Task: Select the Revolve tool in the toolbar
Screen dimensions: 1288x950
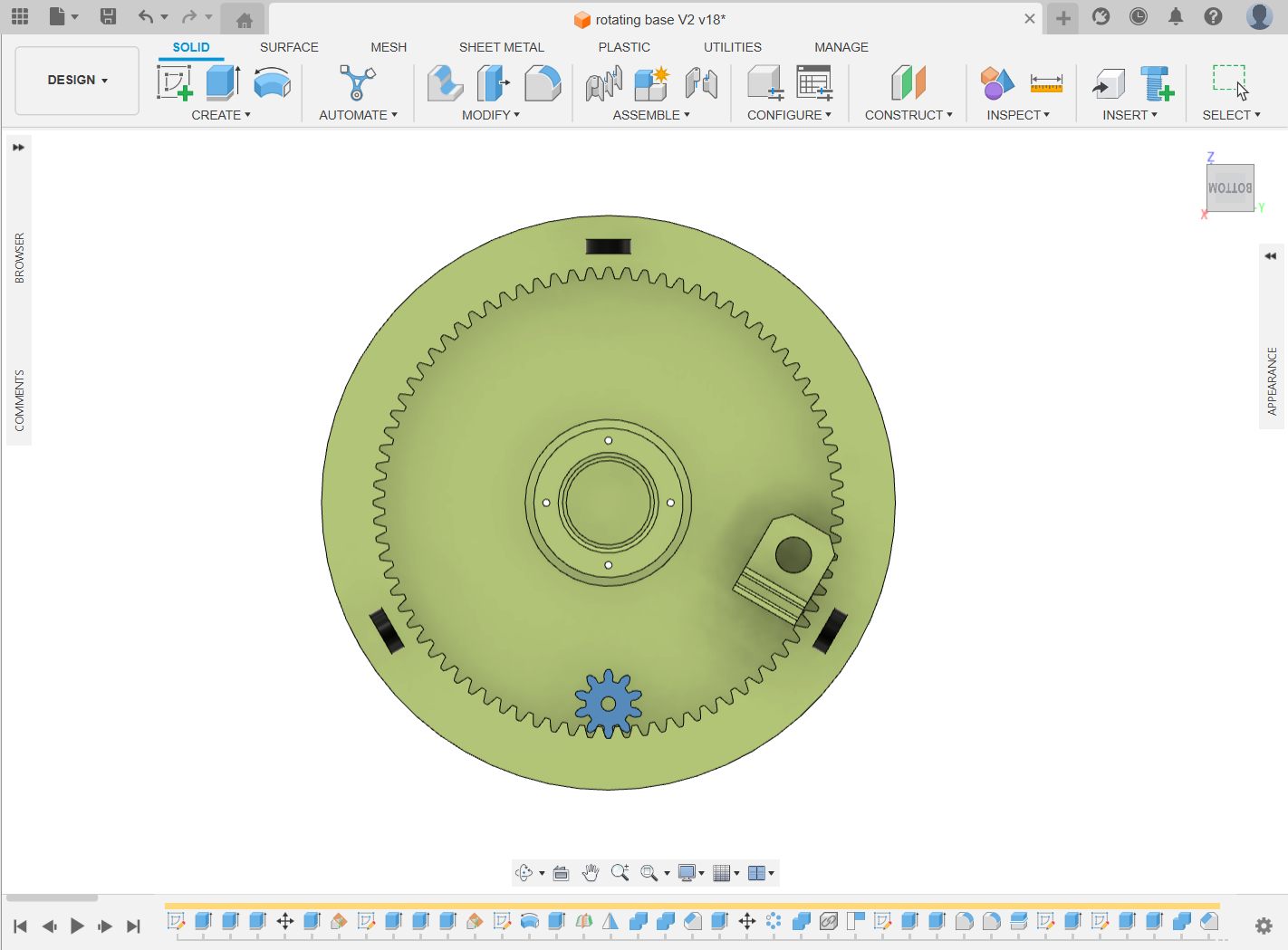Action: (272, 83)
